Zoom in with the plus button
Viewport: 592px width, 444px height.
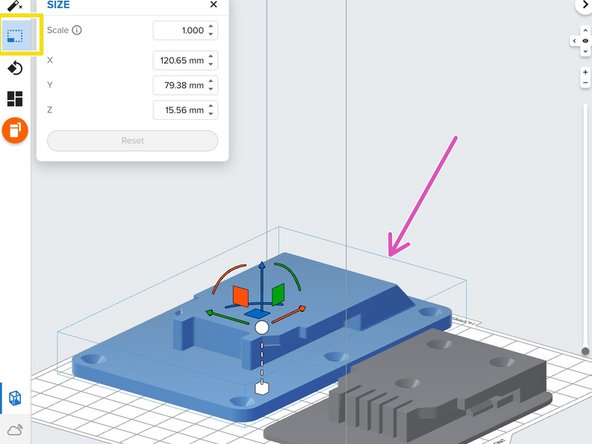[x=586, y=72]
